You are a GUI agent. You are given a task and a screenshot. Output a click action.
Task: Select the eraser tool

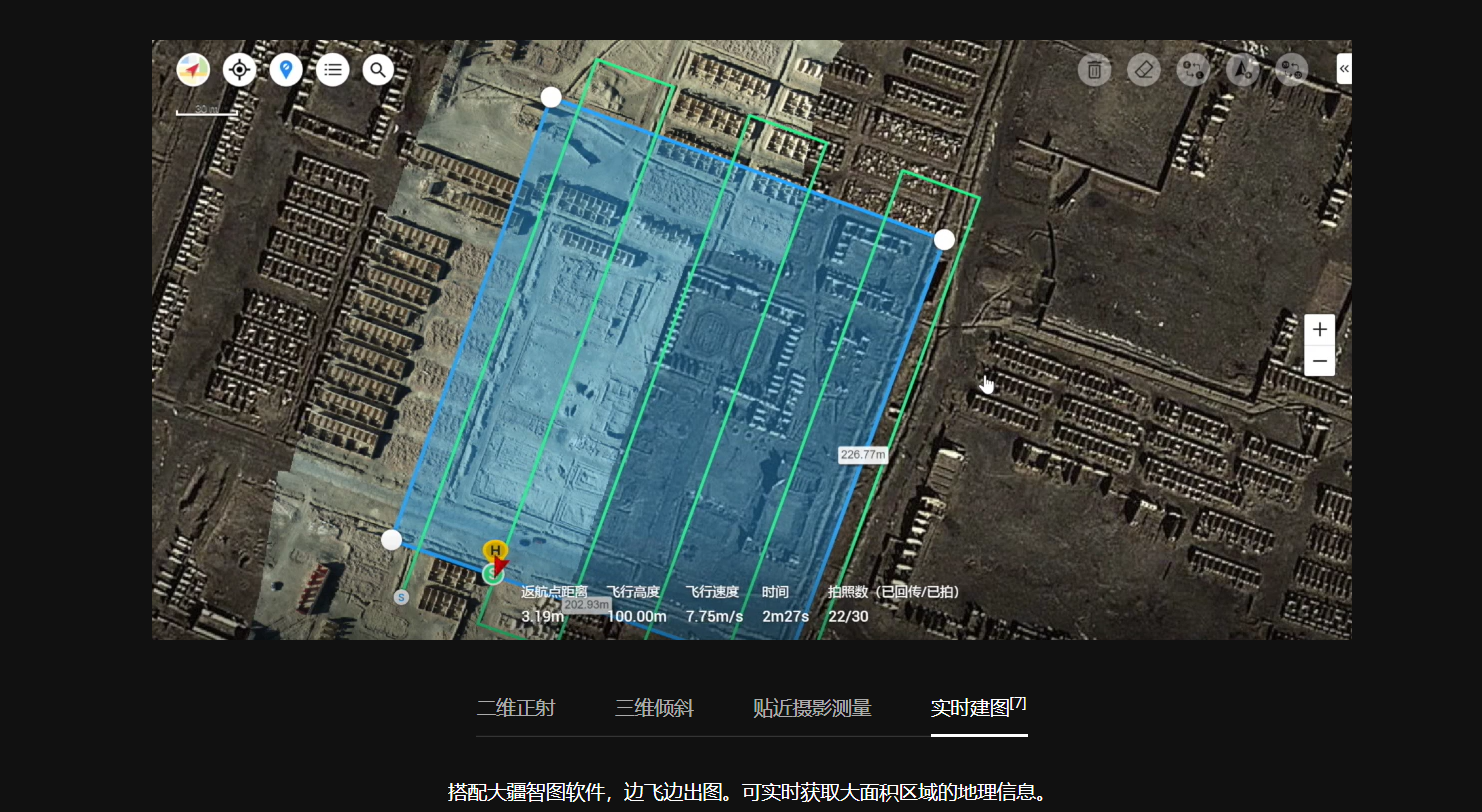[1144, 70]
